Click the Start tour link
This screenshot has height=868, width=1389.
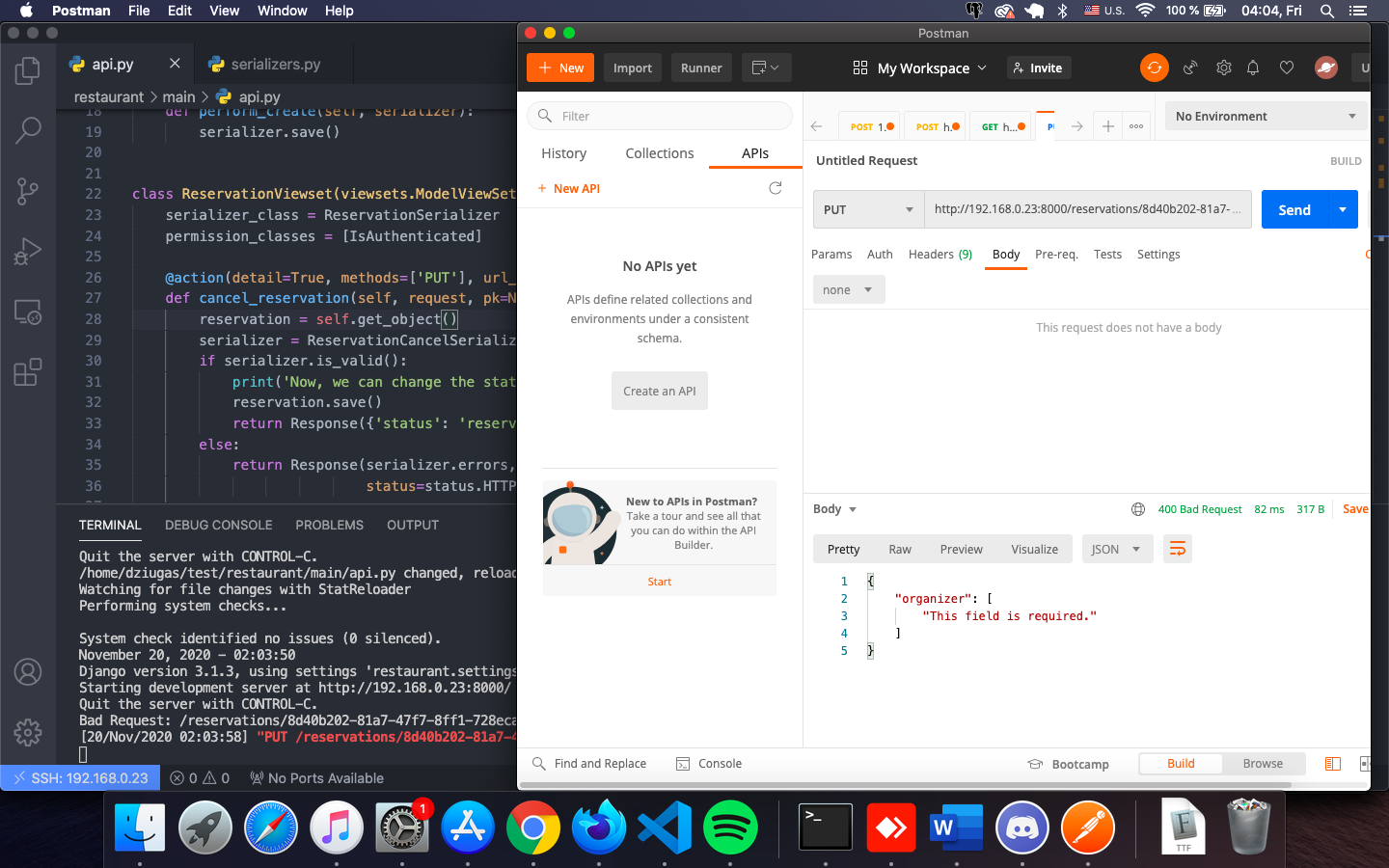point(660,582)
